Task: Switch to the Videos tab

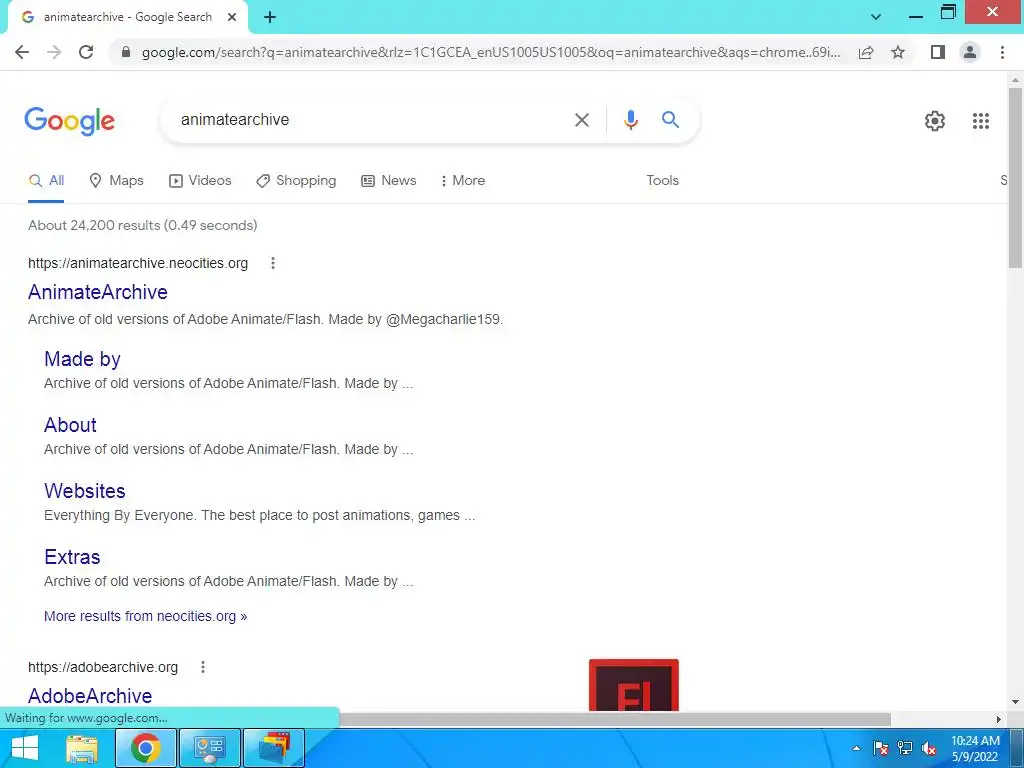Action: point(200,181)
